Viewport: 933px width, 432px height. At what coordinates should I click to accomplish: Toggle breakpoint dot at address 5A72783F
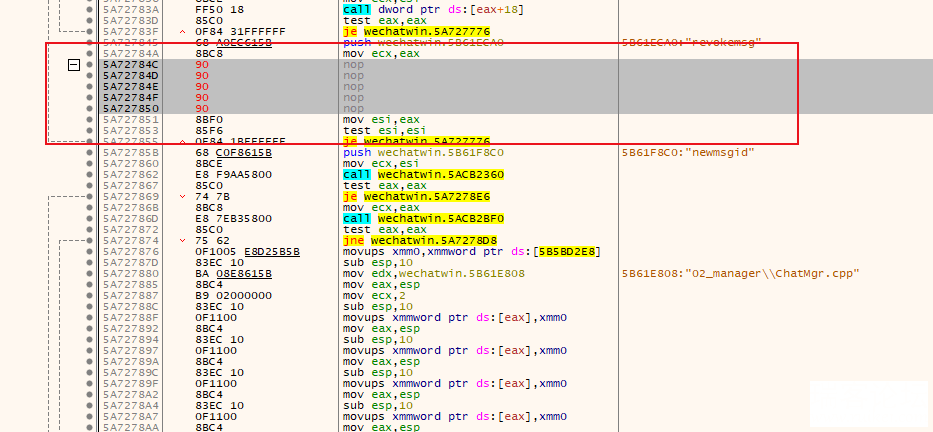89,32
